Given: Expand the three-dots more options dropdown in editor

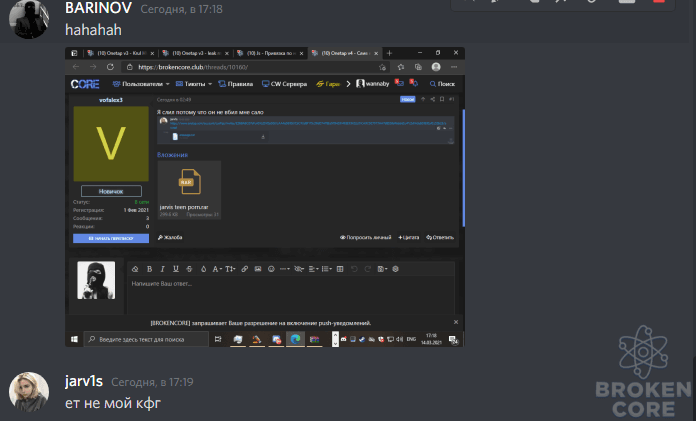Looking at the screenshot, I should pyautogui.click(x=285, y=269).
